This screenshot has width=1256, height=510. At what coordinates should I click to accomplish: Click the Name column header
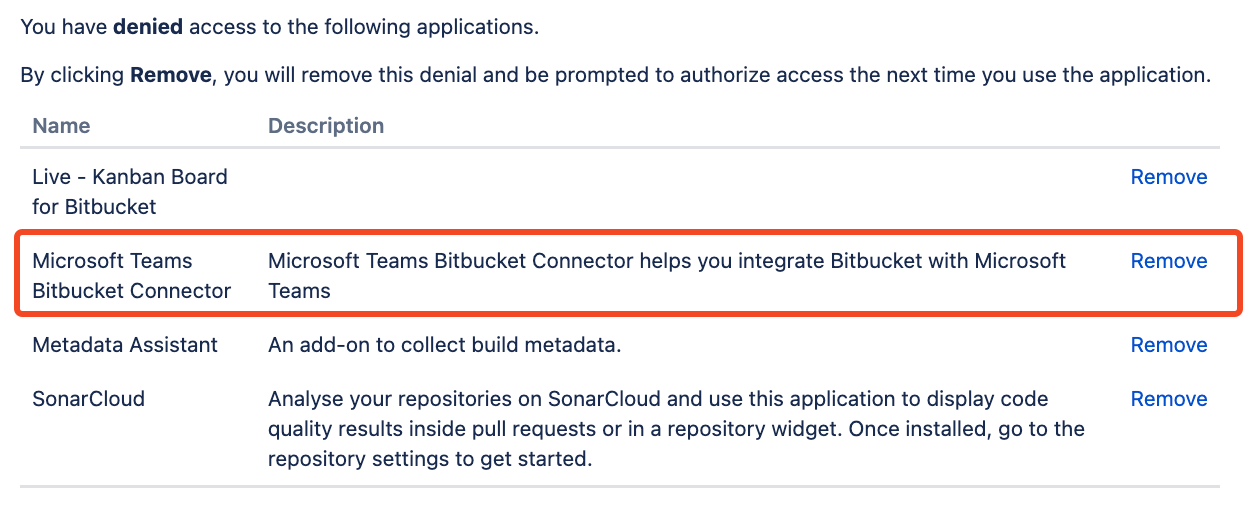[x=61, y=126]
